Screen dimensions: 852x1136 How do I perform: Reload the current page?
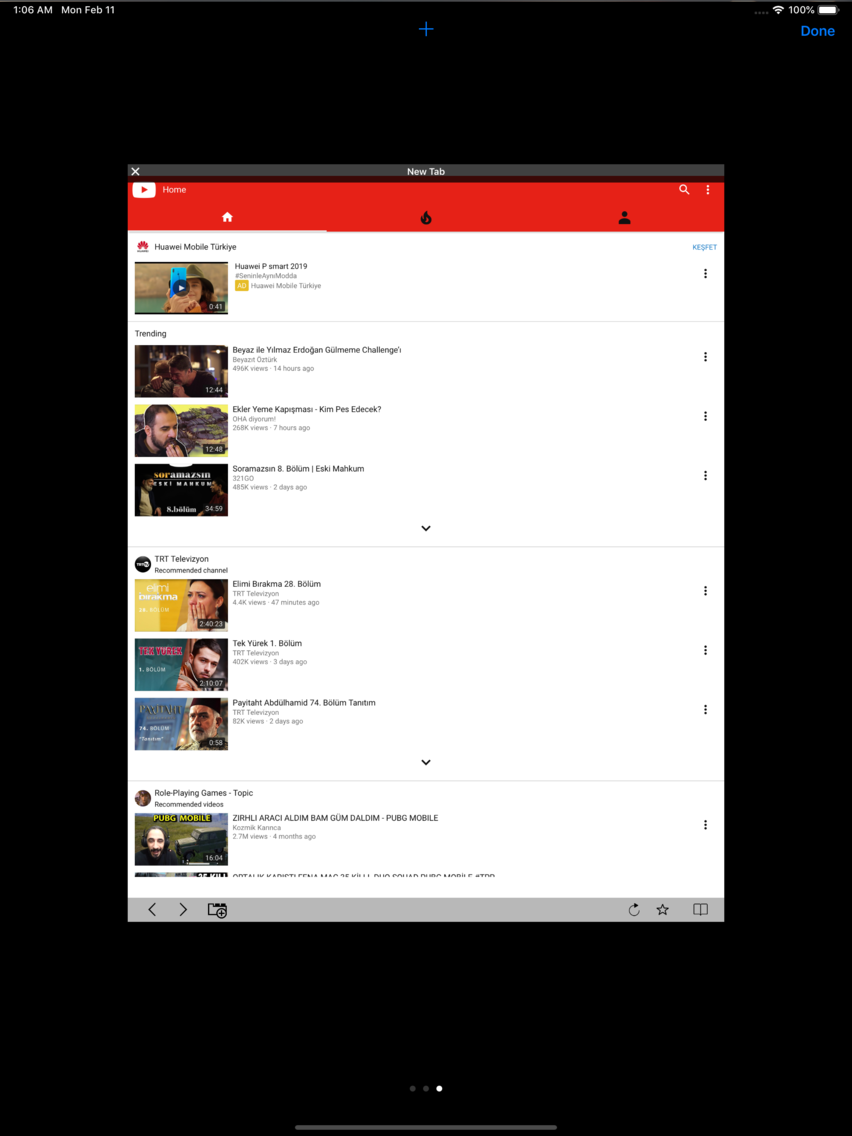(x=634, y=909)
